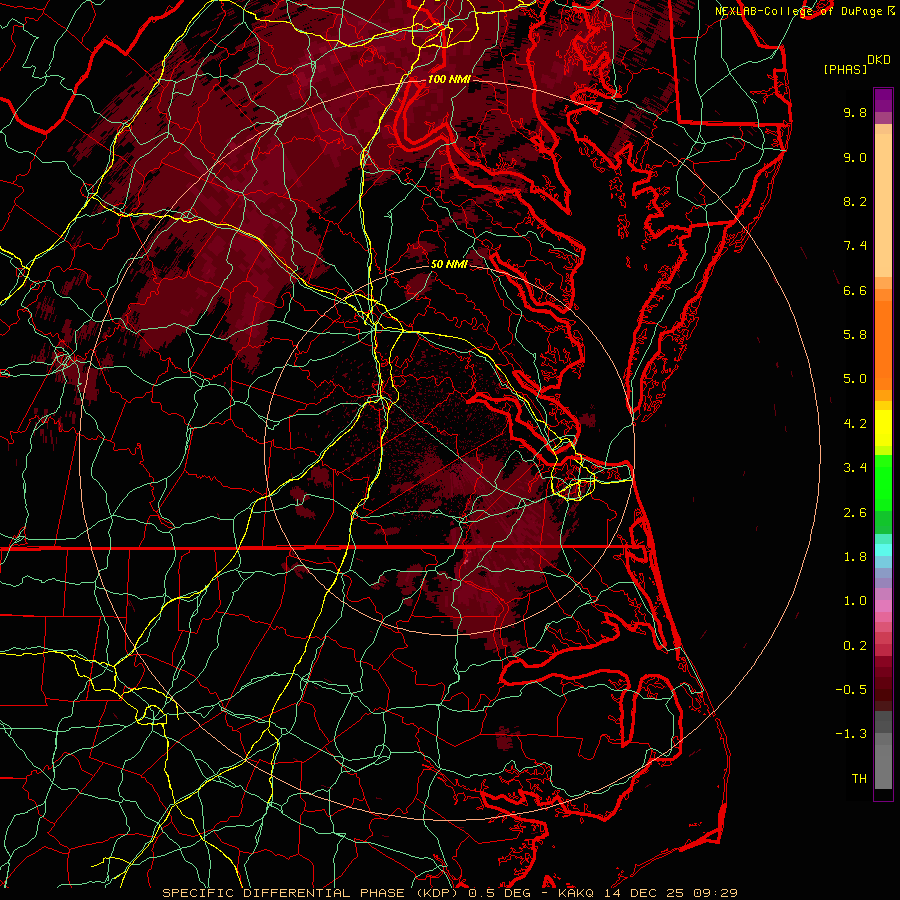The image size is (900, 900).
Task: Click the 9.0 legend value
Action: click(855, 157)
